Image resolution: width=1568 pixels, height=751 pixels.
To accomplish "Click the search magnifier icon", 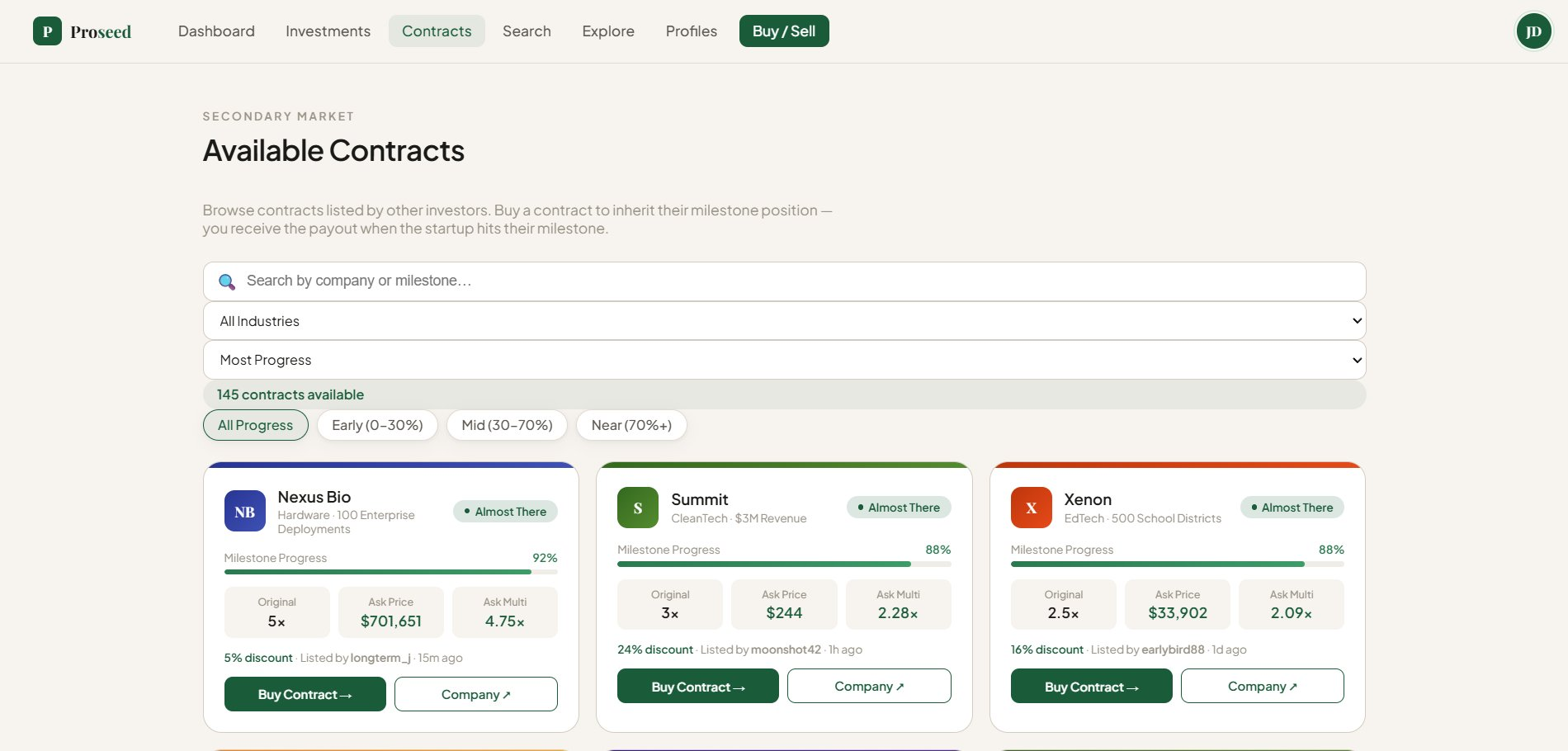I will [227, 281].
